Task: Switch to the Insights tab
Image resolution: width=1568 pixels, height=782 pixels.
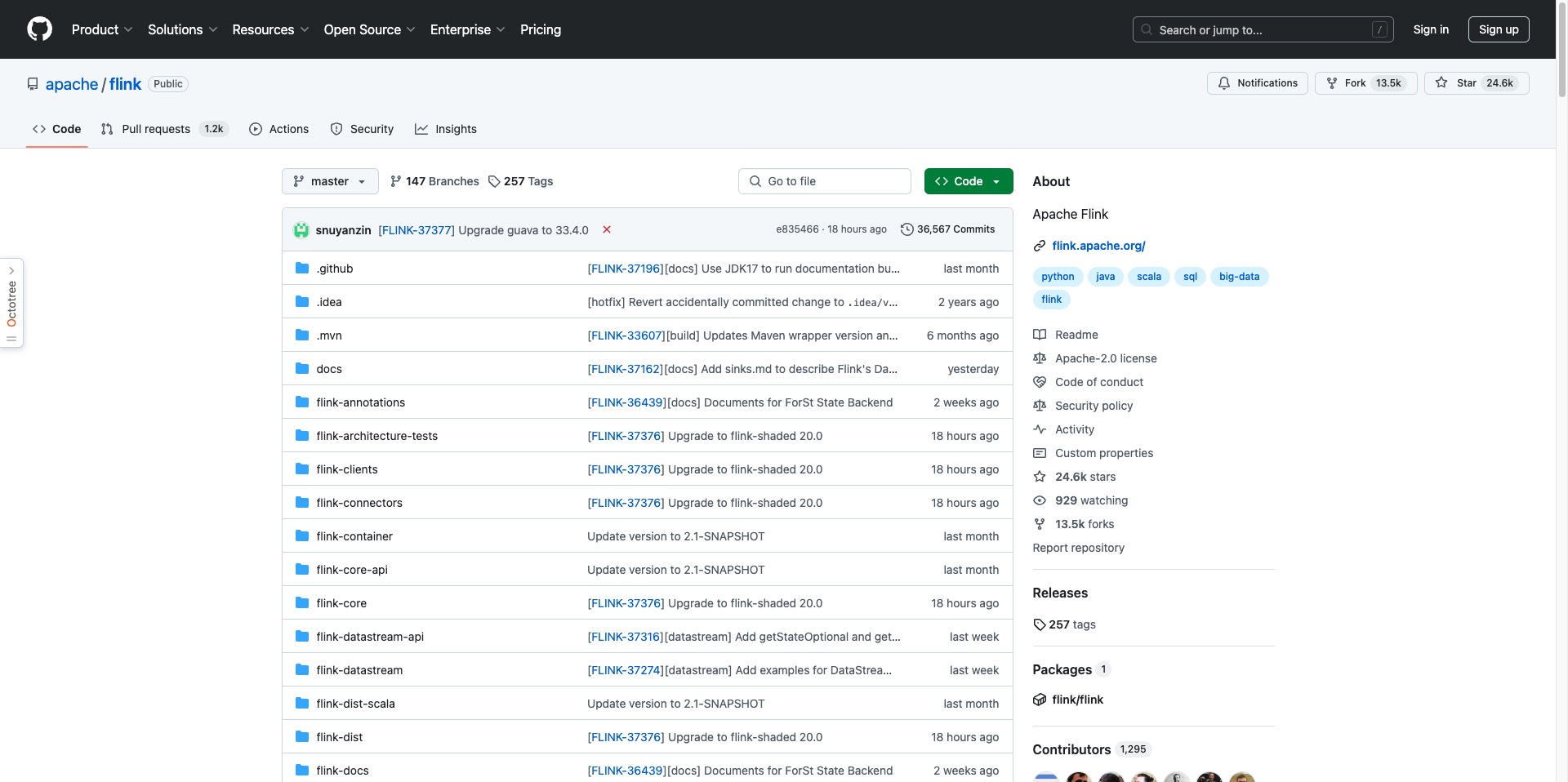Action: (446, 129)
